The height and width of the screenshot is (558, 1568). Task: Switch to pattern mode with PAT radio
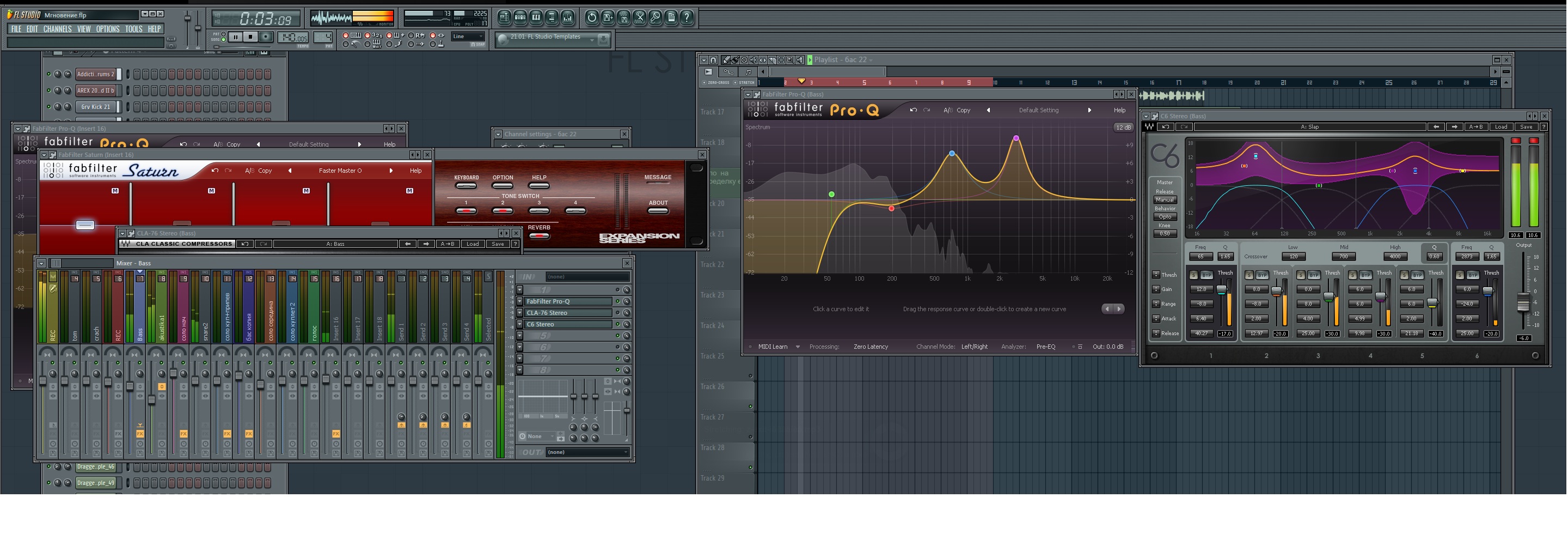pyautogui.click(x=223, y=34)
